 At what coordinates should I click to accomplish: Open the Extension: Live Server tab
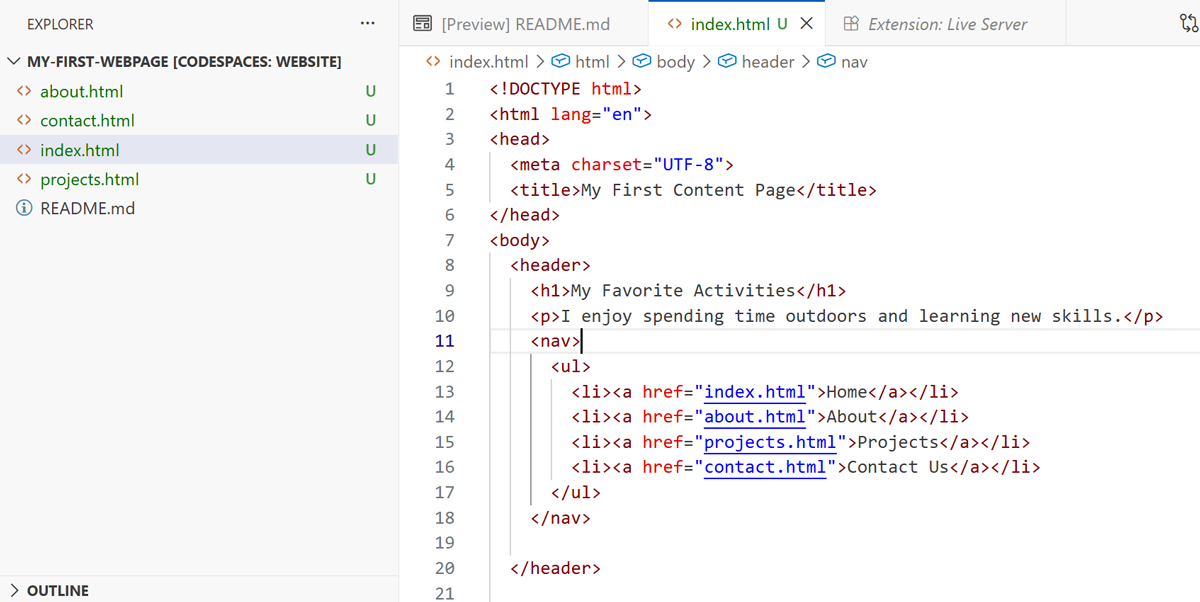tap(947, 24)
